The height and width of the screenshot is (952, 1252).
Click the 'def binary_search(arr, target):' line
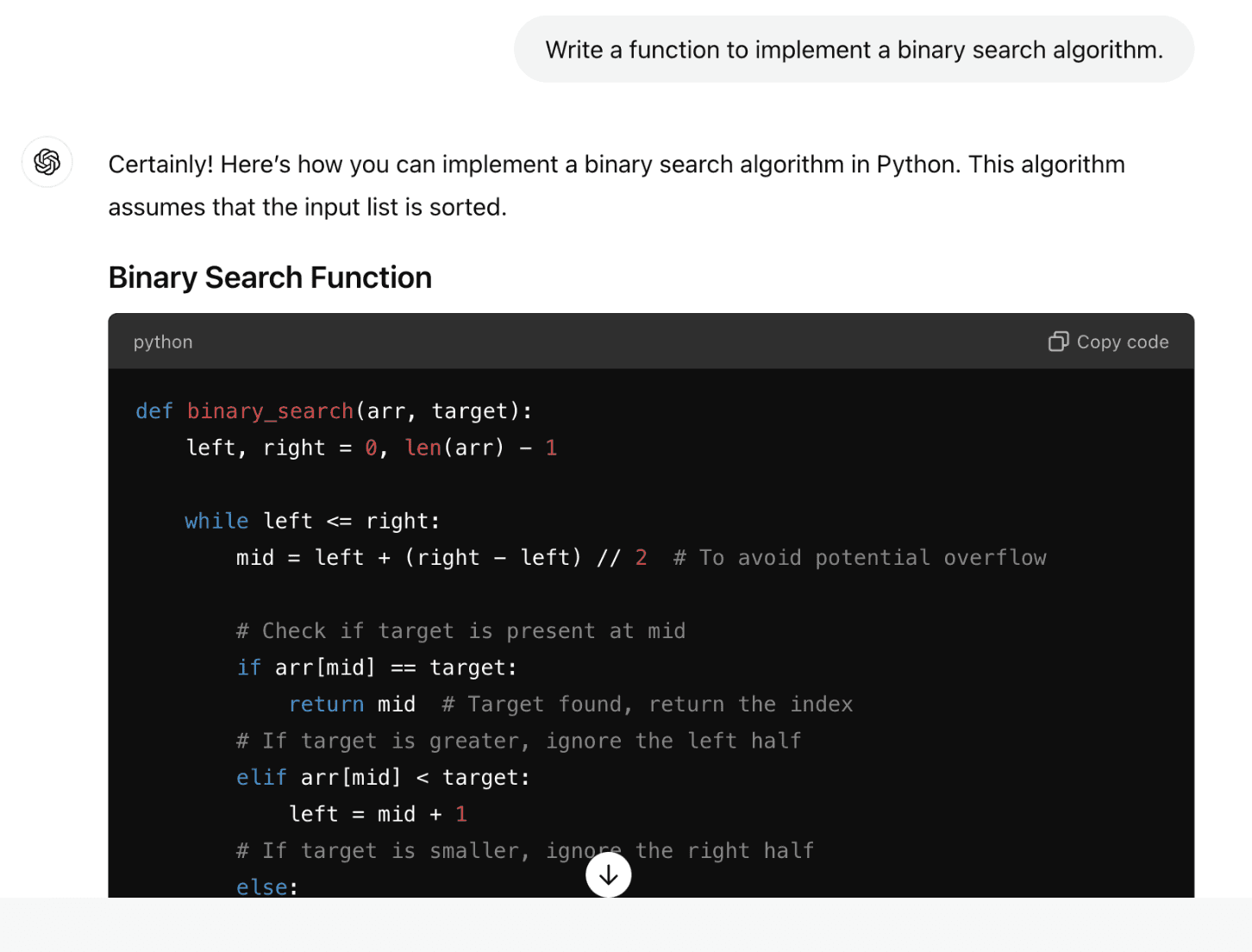(334, 411)
